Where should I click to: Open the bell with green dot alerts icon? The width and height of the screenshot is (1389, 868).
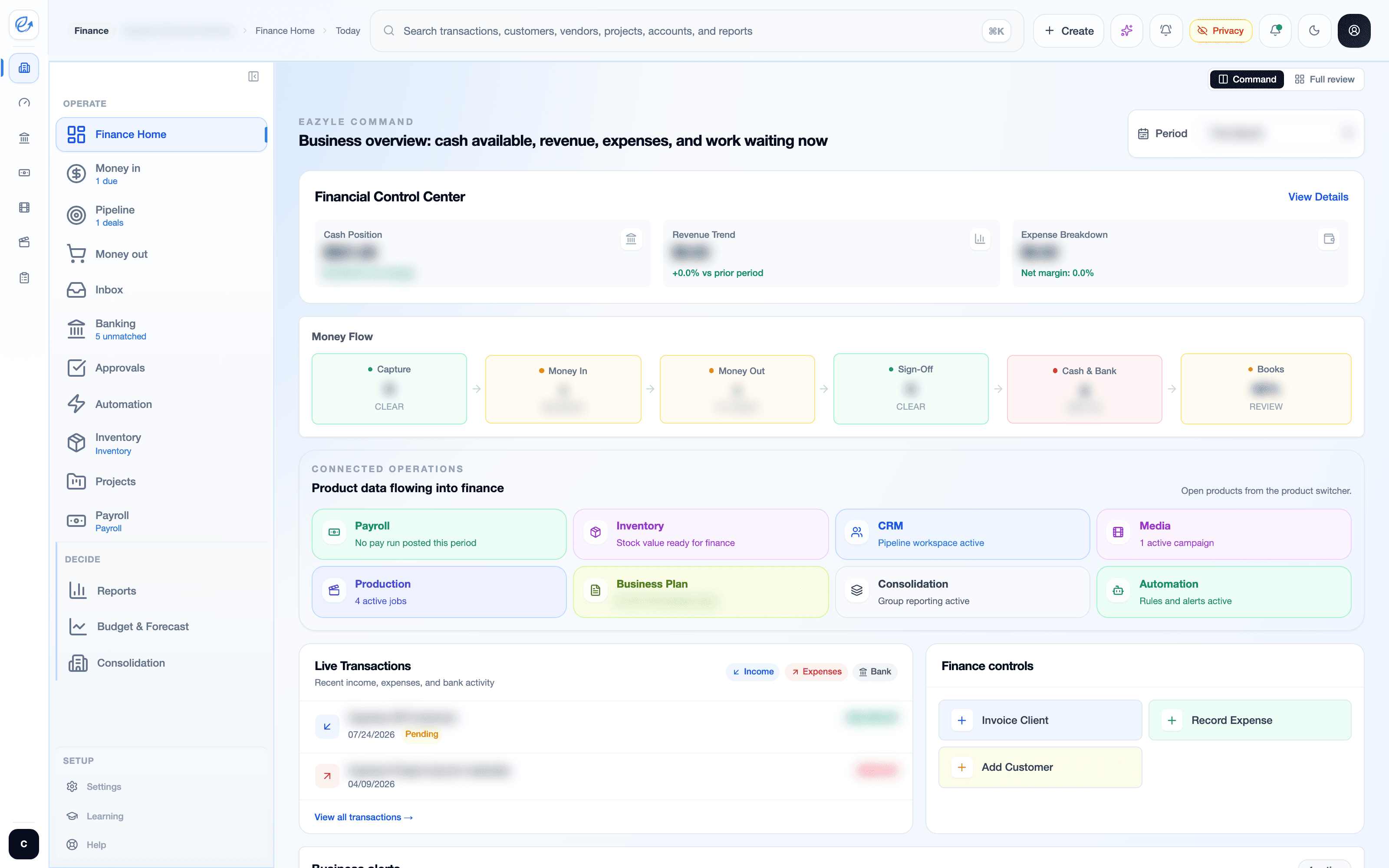pyautogui.click(x=1275, y=31)
